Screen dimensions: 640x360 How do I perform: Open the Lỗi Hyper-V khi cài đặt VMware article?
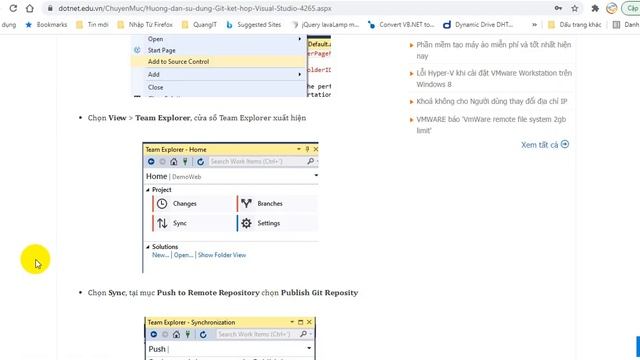point(494,78)
